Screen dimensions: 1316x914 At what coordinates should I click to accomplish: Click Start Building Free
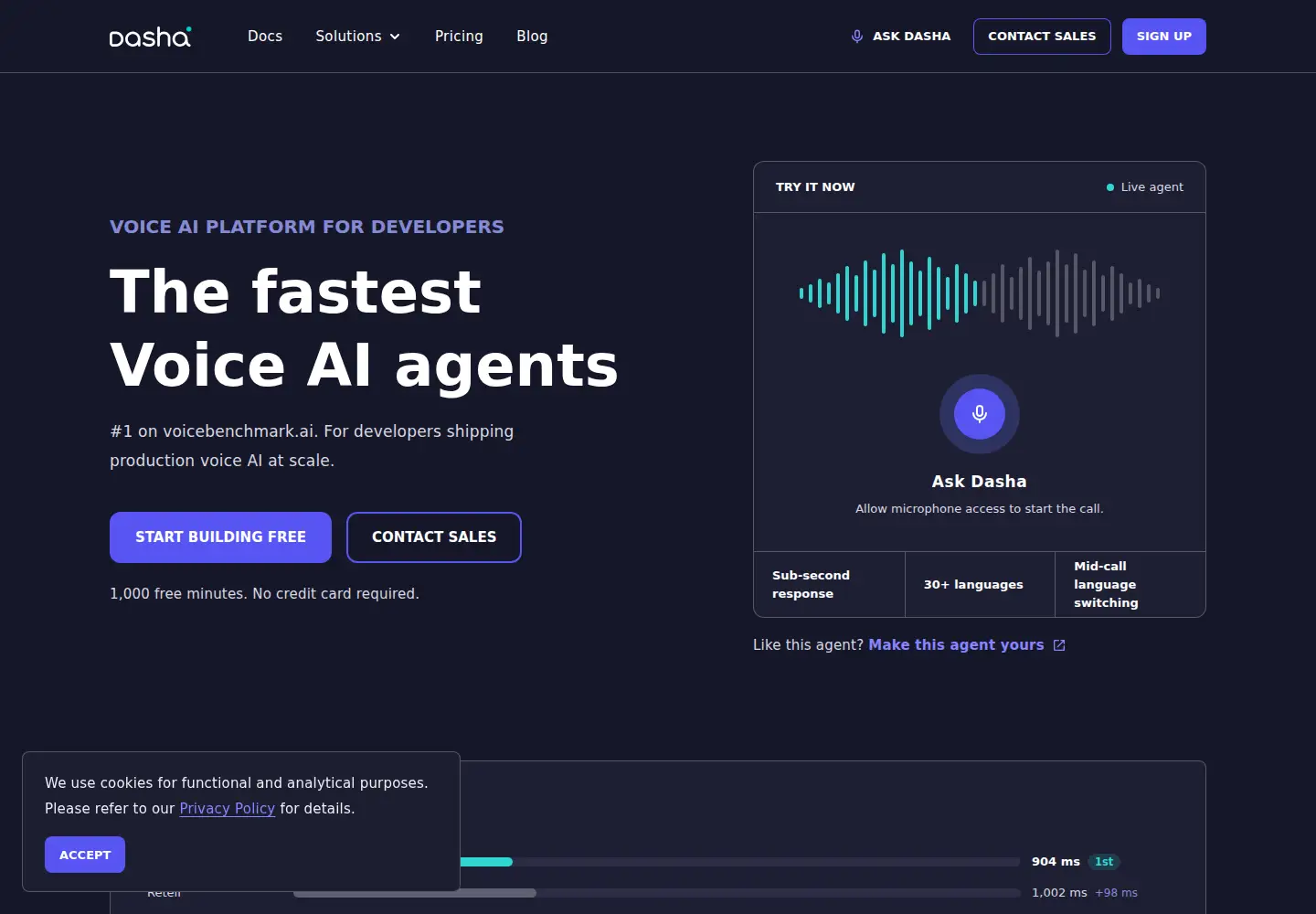tap(220, 537)
